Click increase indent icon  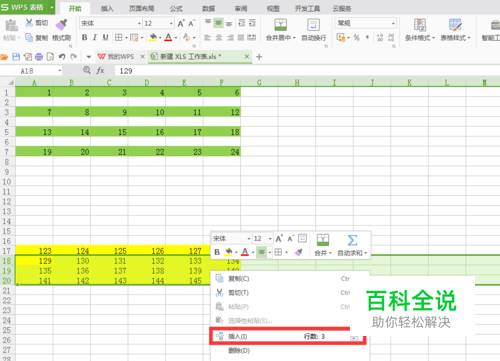(x=252, y=23)
